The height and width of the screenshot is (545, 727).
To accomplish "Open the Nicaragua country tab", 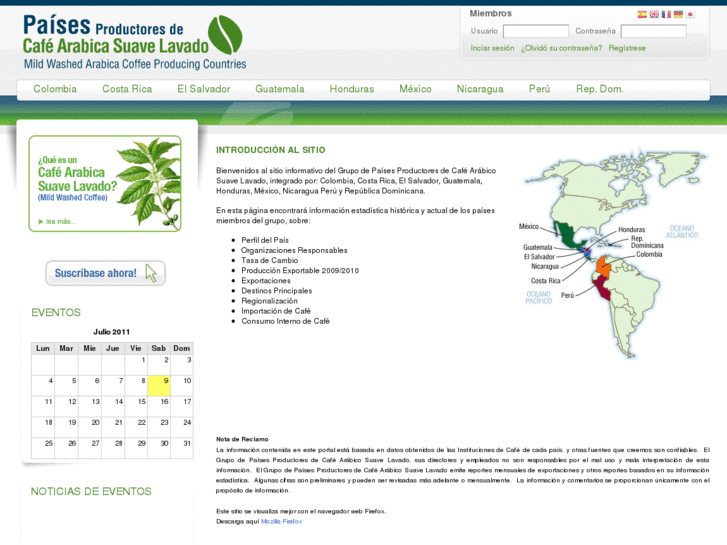I will pos(480,89).
